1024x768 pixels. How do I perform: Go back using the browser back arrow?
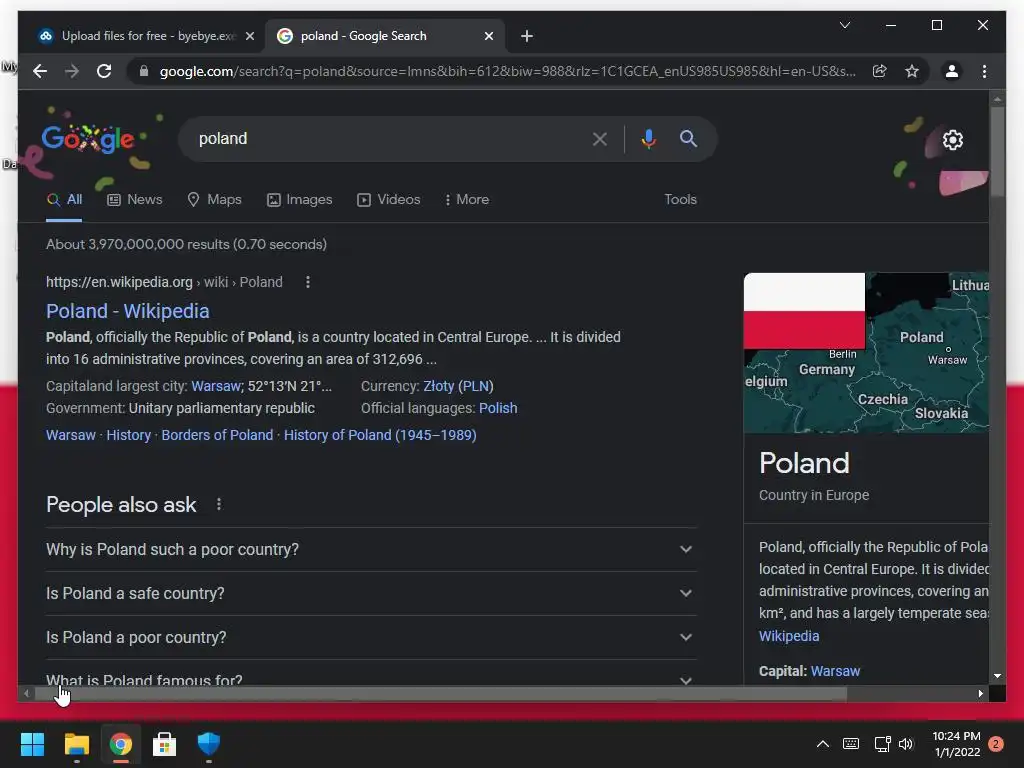click(40, 71)
